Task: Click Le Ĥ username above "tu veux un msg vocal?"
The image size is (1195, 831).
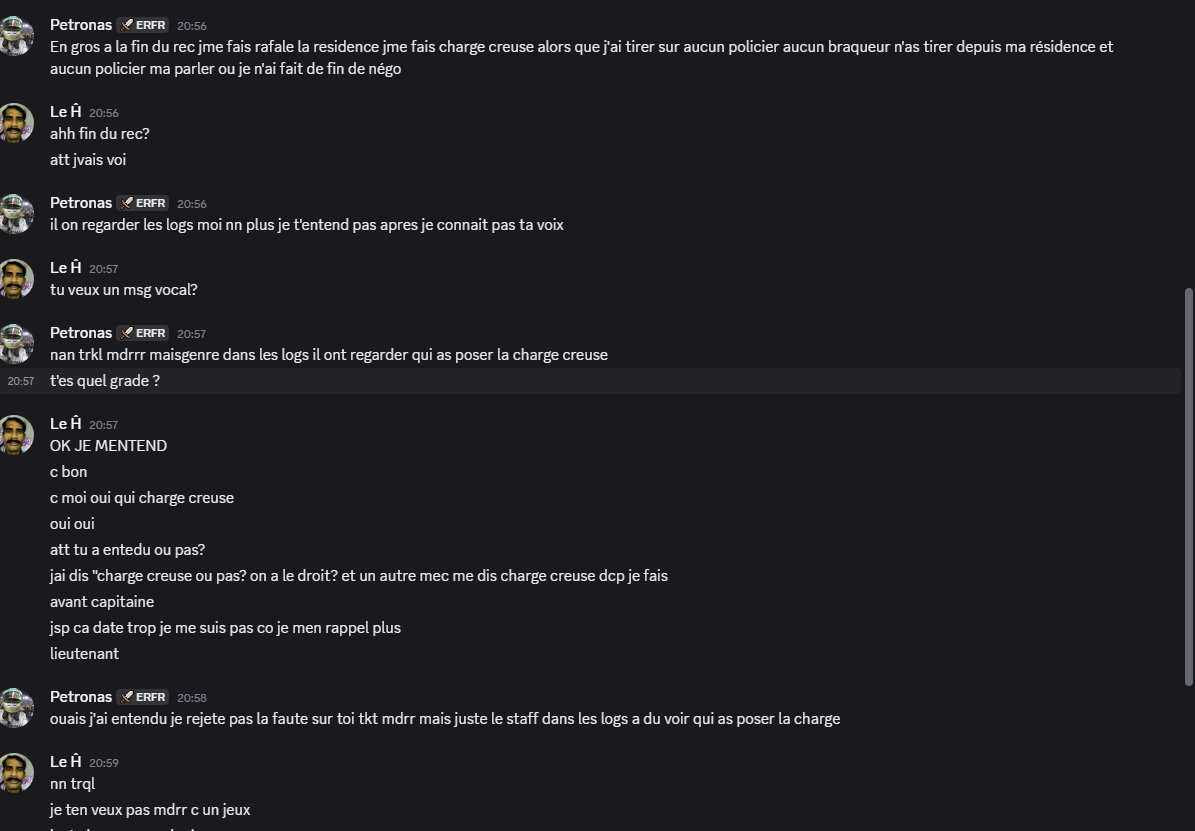Action: pyautogui.click(x=65, y=268)
